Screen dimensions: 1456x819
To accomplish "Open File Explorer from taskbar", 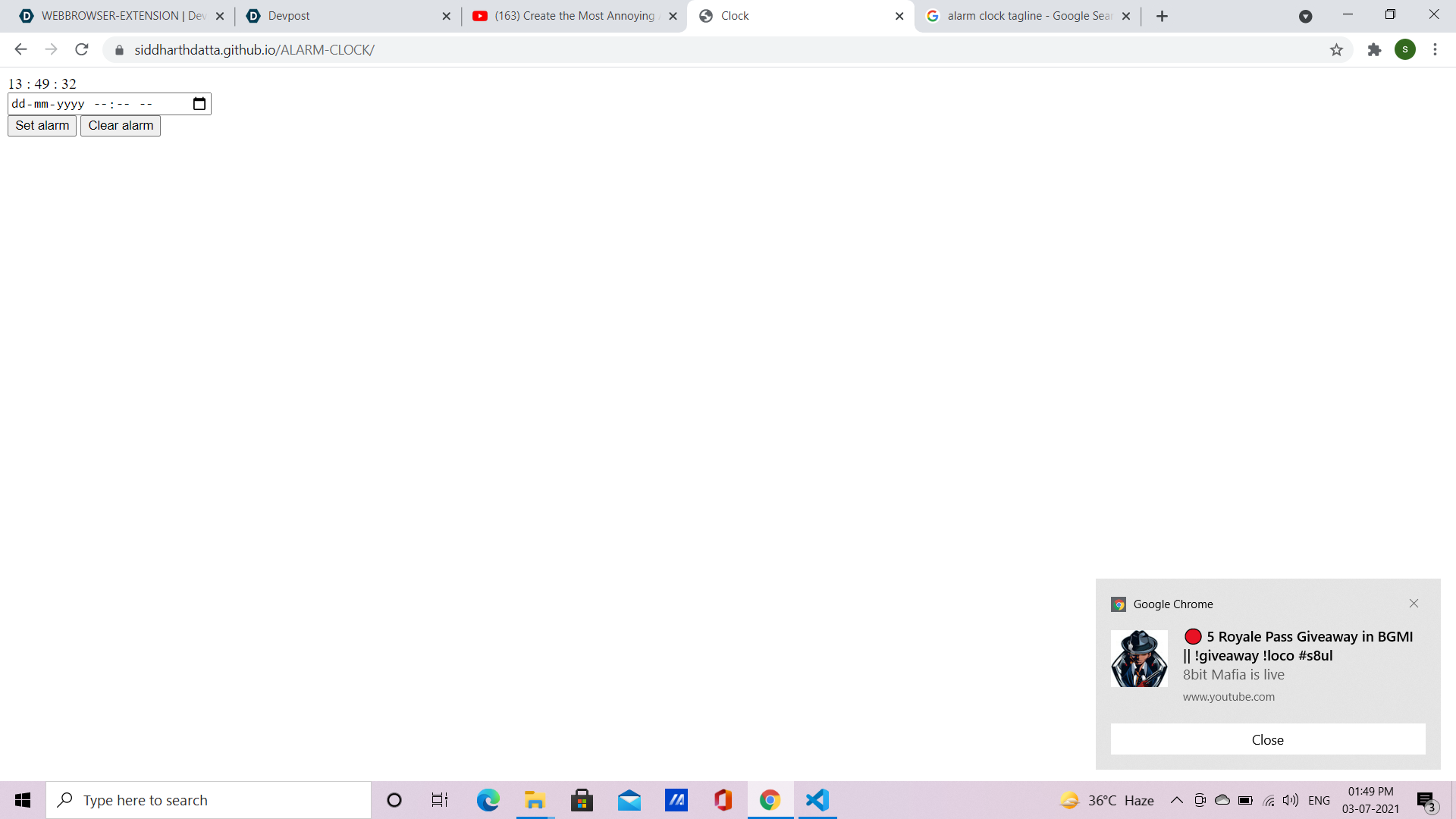I will coord(535,800).
